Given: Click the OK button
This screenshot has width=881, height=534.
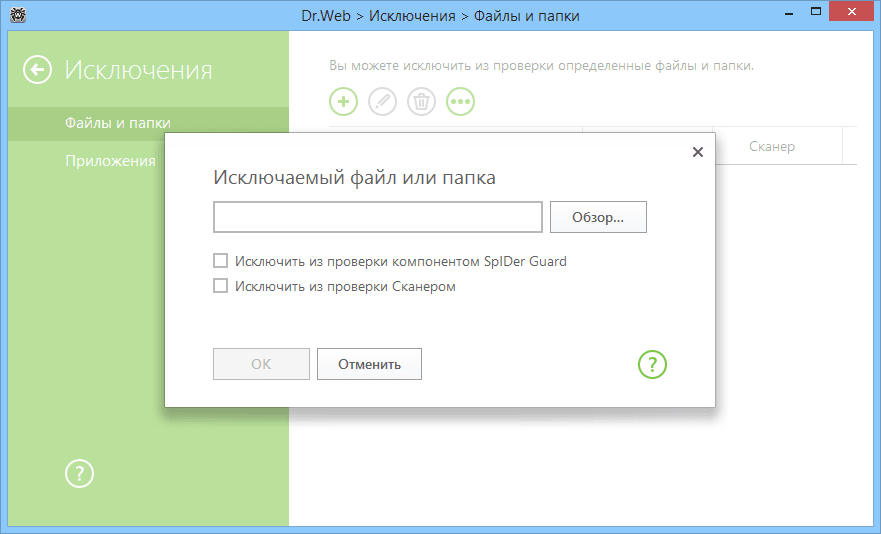Looking at the screenshot, I should [x=261, y=364].
